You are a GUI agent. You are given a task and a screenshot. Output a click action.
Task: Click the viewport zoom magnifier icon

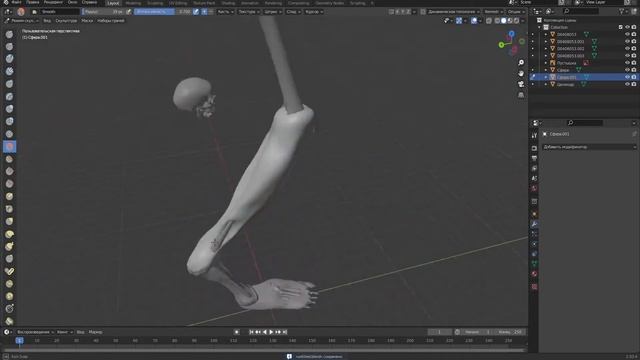pos(521,63)
